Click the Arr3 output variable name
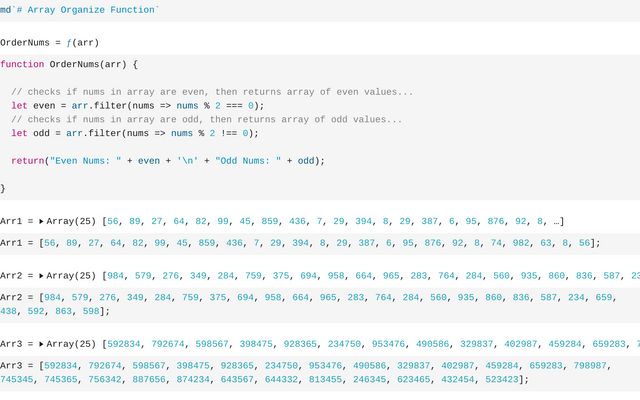 pyautogui.click(x=12, y=344)
